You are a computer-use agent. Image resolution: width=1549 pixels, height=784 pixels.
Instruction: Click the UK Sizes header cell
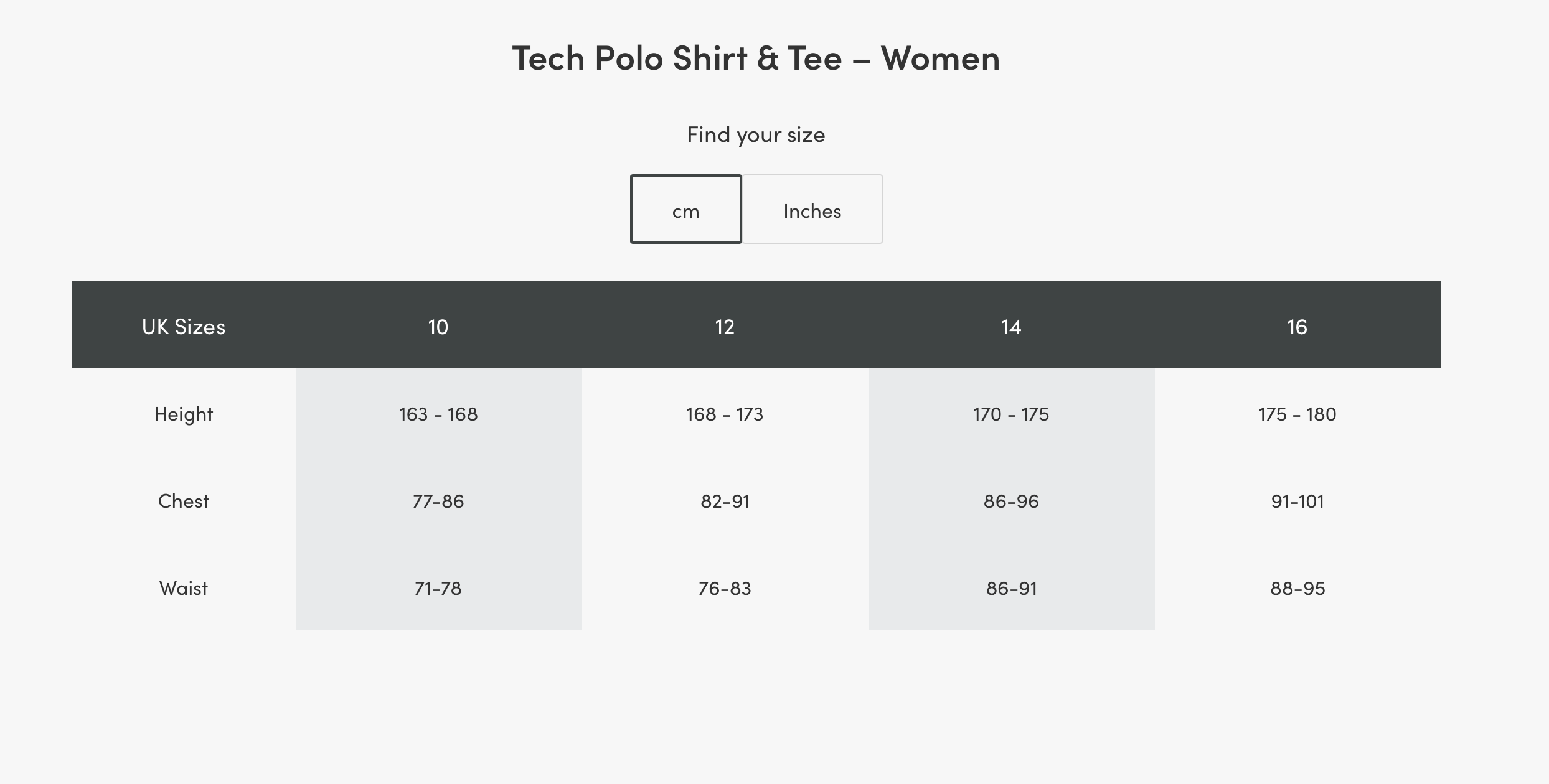coord(184,326)
